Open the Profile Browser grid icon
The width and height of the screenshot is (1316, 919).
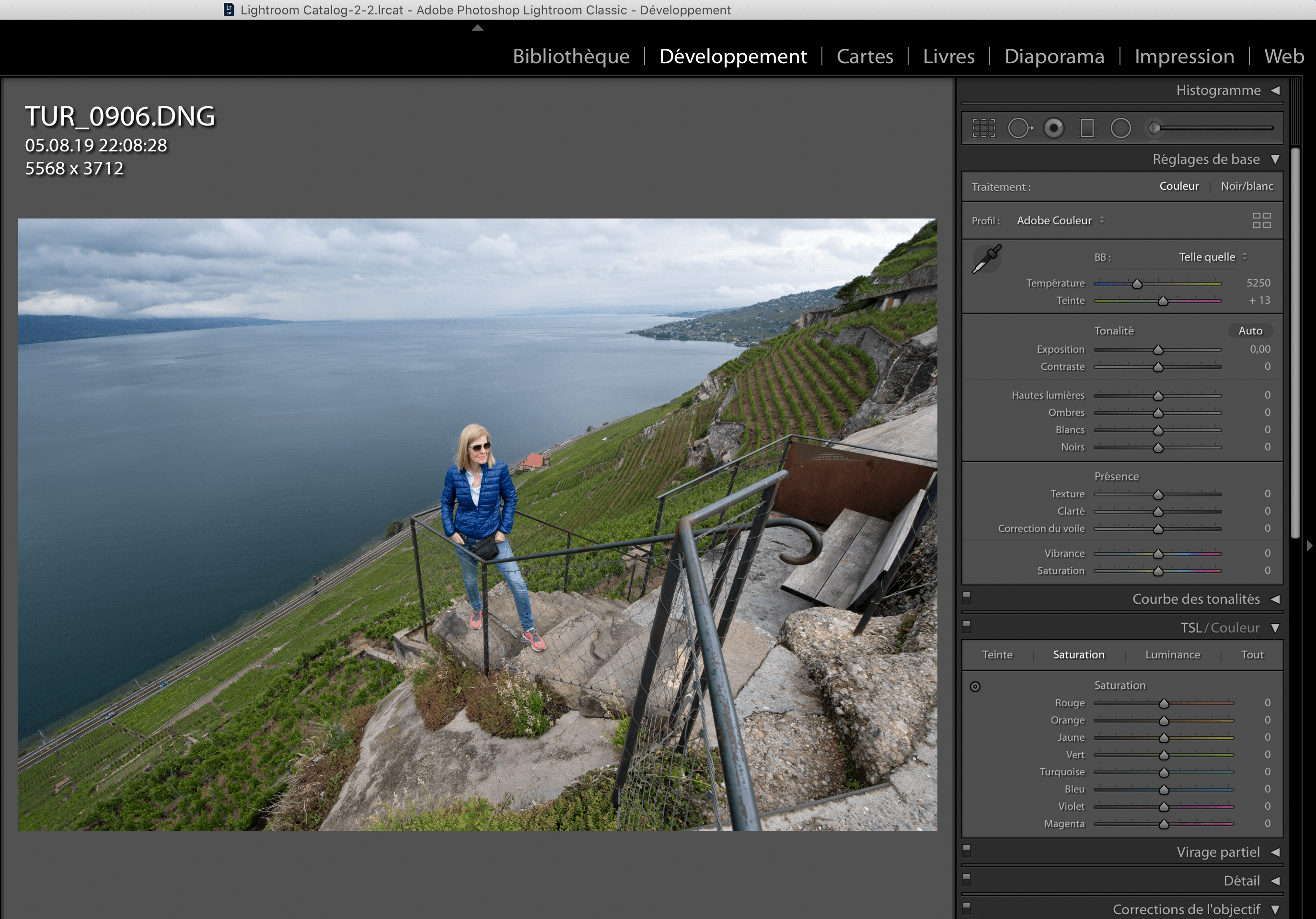click(1261, 220)
